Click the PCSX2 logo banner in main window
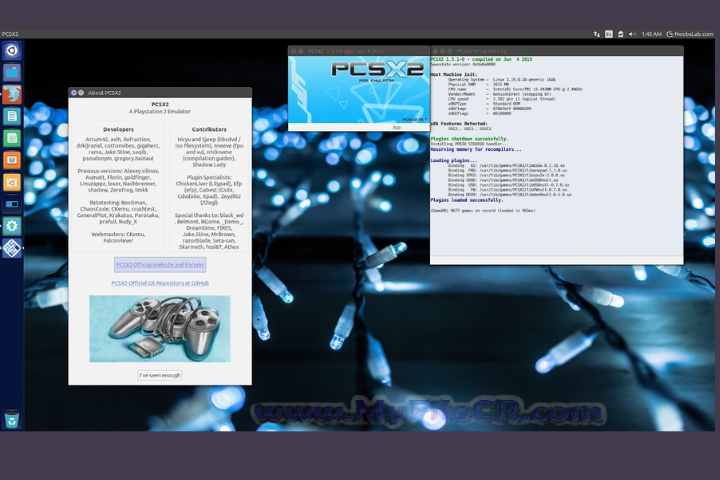Image resolution: width=720 pixels, height=480 pixels. 359,90
